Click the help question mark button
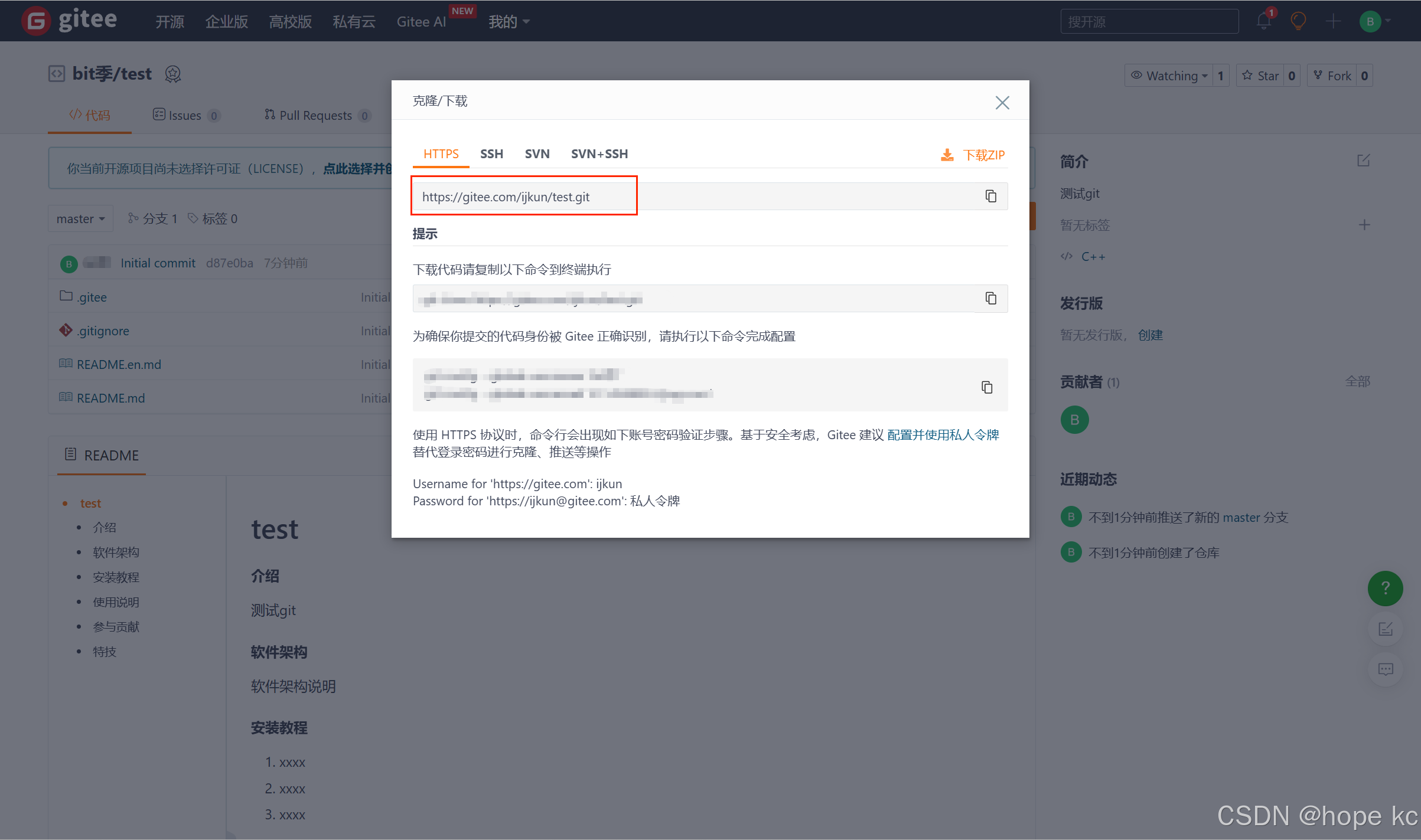Screen dimensions: 1421x840 (1385, 588)
